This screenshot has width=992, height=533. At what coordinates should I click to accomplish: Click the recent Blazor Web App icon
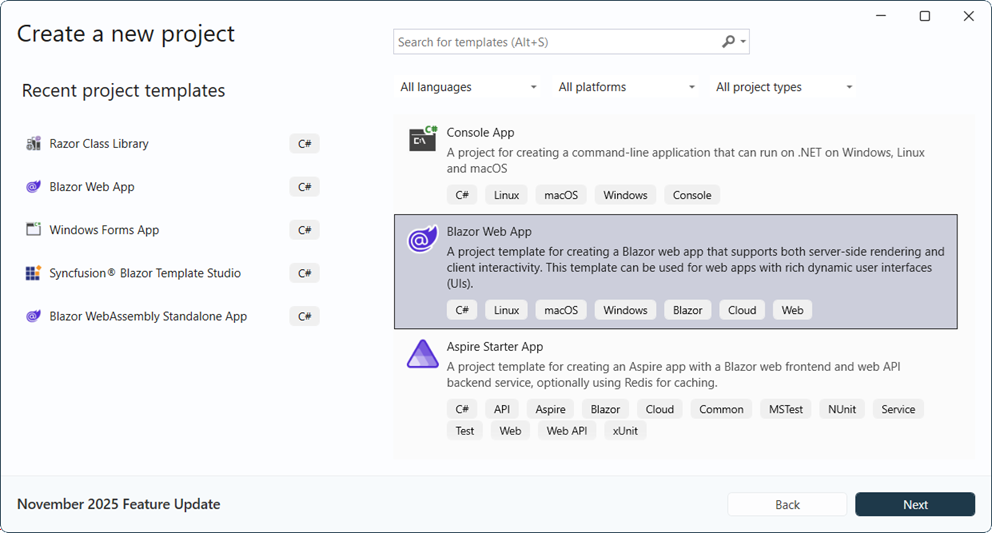point(33,187)
